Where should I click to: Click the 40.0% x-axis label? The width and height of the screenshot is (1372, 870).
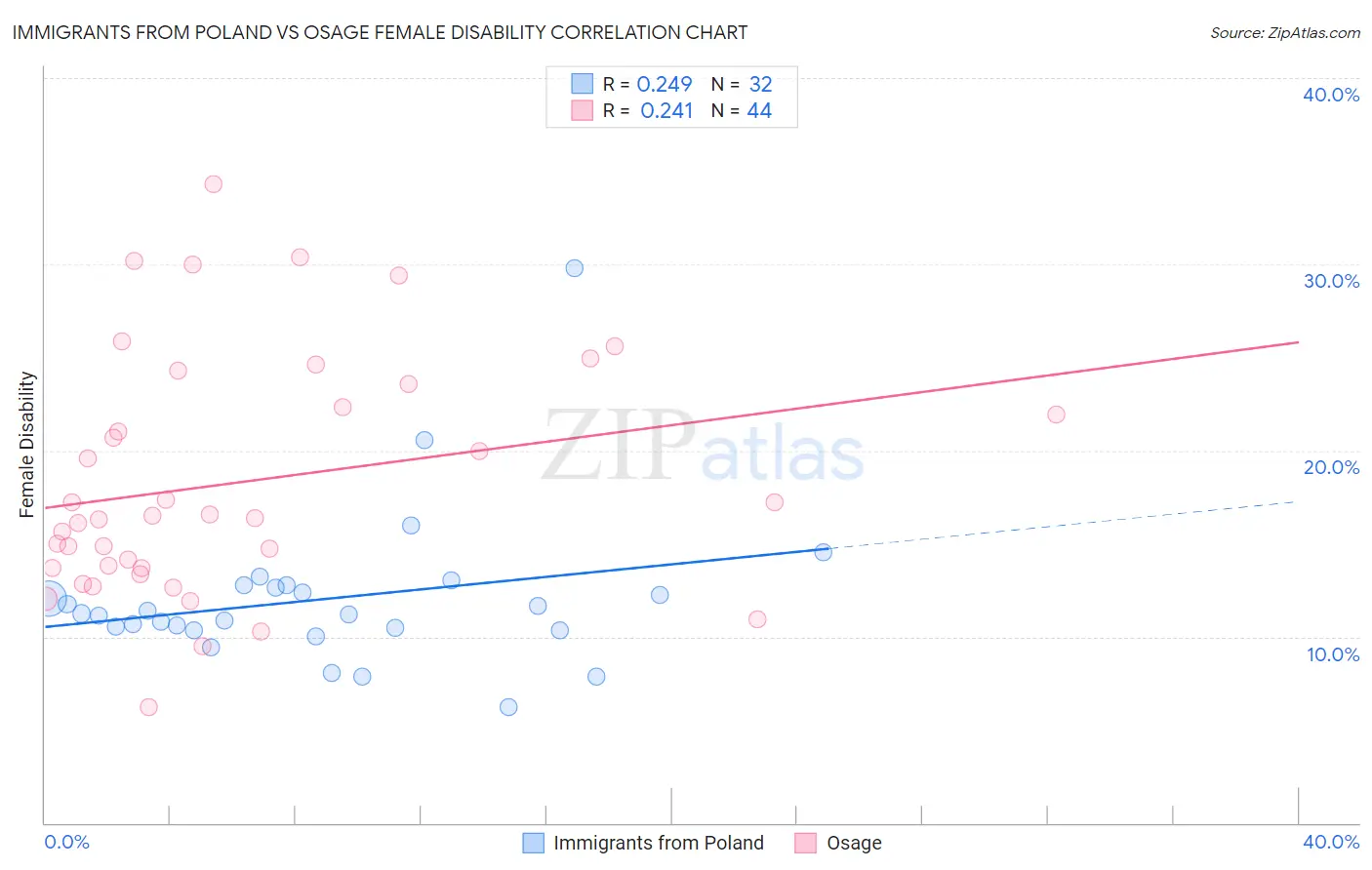pos(1331,842)
